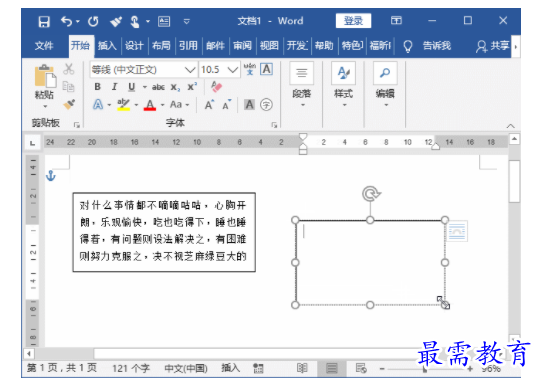Toggle Italic formatting

(x=114, y=87)
